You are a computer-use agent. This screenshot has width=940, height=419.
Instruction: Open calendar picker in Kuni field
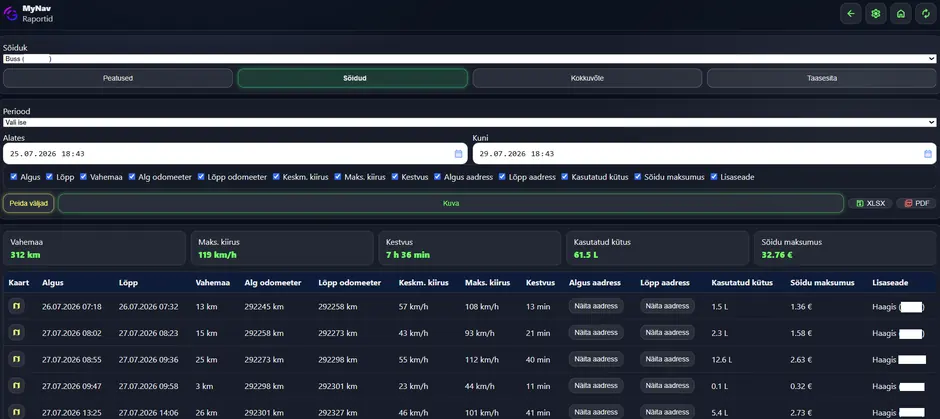click(927, 154)
